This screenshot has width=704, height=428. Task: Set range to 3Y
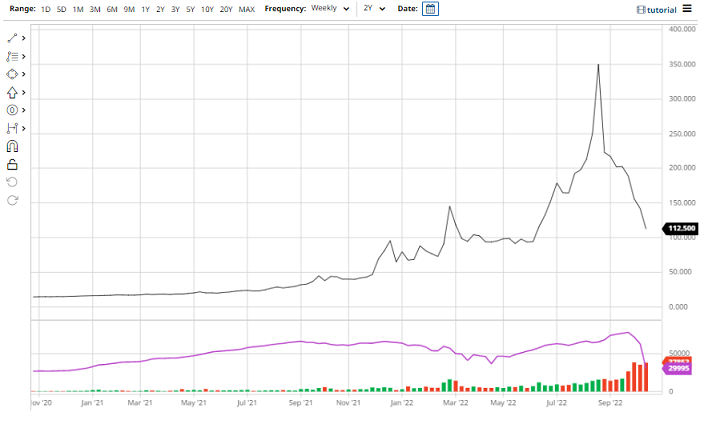pyautogui.click(x=176, y=9)
